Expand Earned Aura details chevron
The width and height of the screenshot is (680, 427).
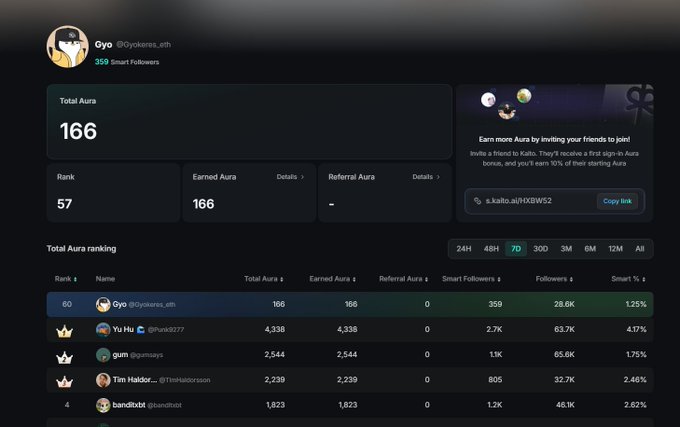click(x=302, y=177)
